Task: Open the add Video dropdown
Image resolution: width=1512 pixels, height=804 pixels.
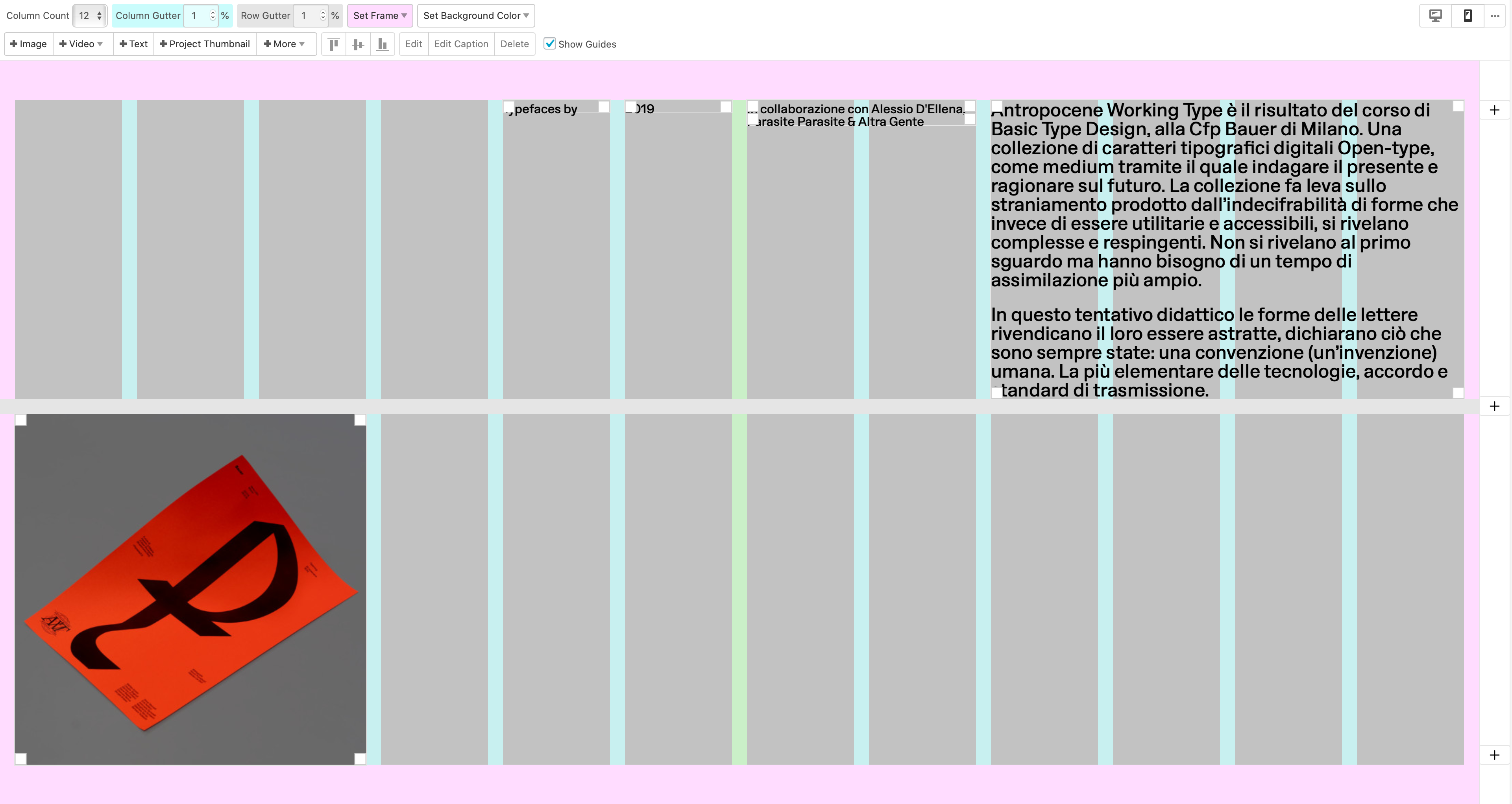Action: (x=81, y=44)
